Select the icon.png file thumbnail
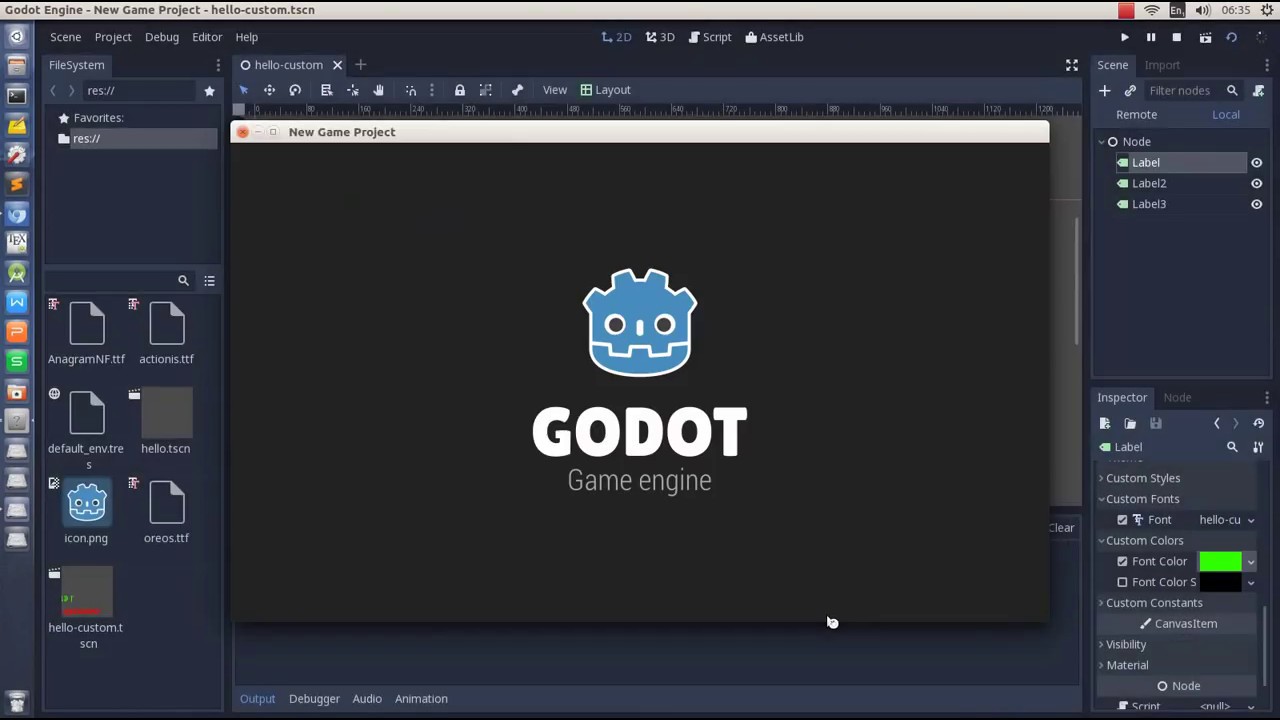The width and height of the screenshot is (1280, 720). 87,503
